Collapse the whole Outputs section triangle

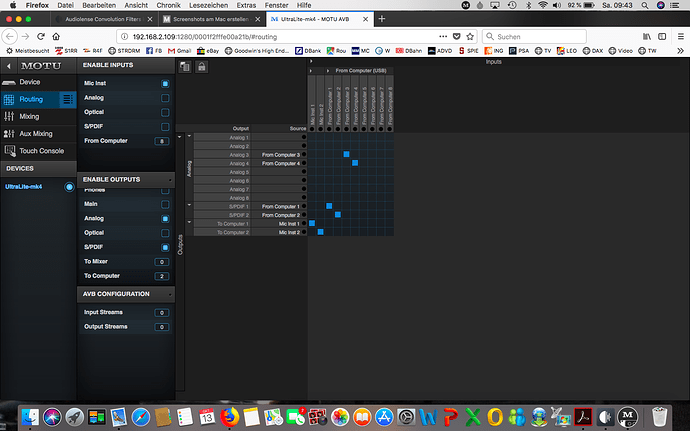tap(180, 137)
